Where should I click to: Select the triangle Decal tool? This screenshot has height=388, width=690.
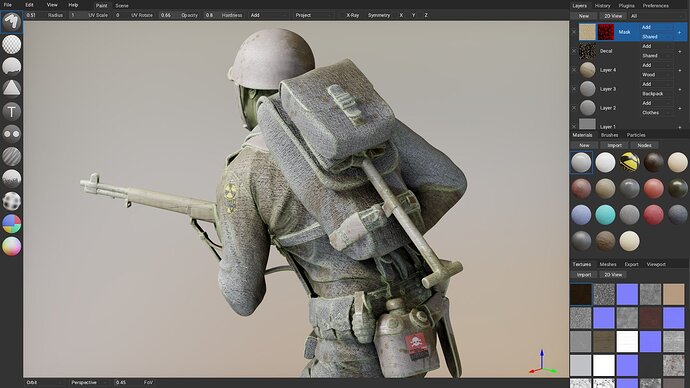(11, 88)
